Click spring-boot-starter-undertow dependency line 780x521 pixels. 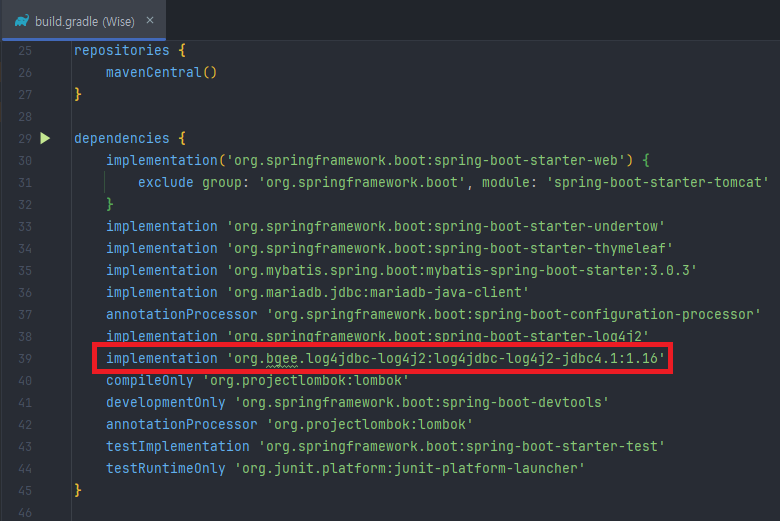coord(386,226)
